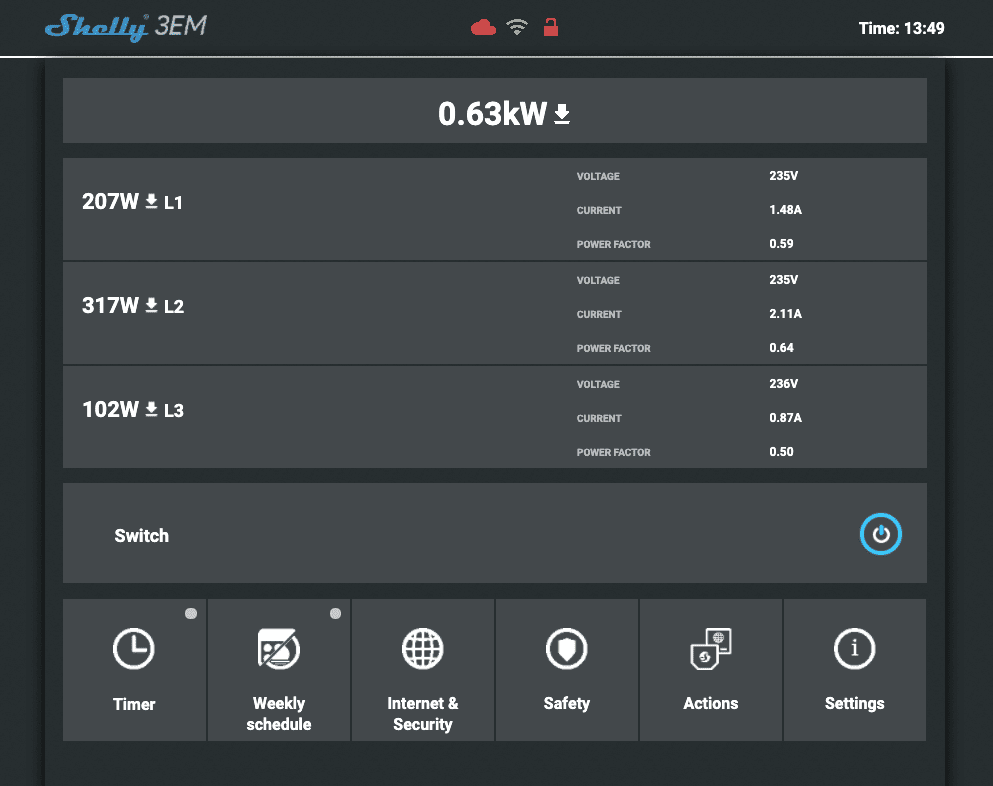Toggle the Switch power button

[880, 535]
